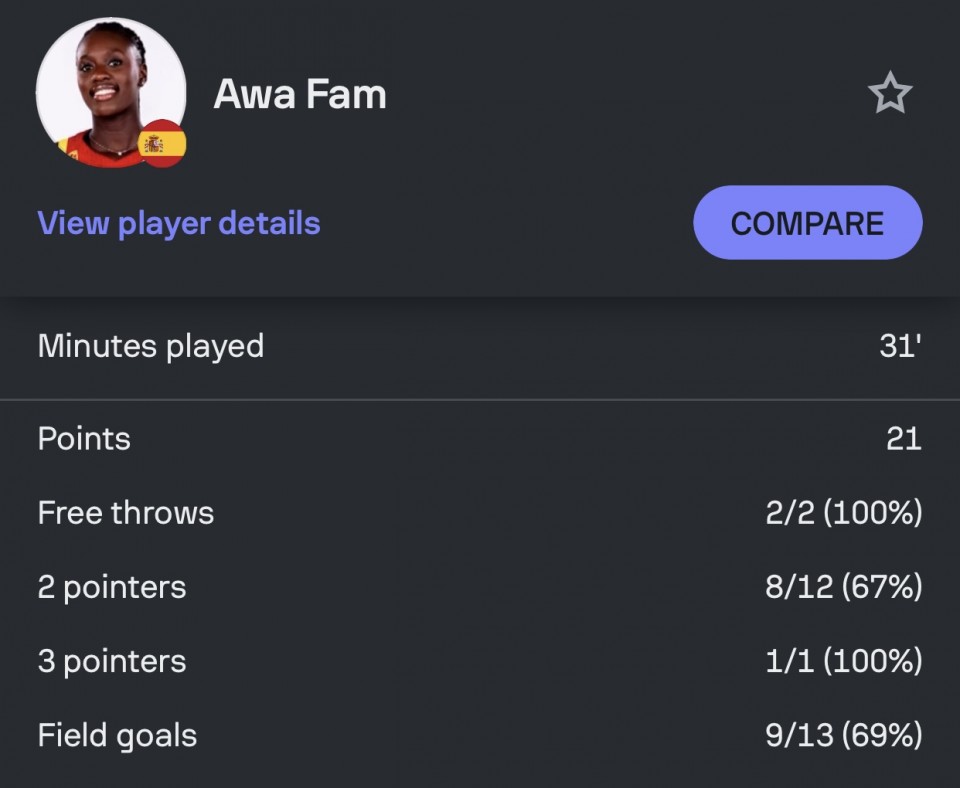The width and height of the screenshot is (960, 788).
Task: Click the Field goals label
Action: click(118, 735)
